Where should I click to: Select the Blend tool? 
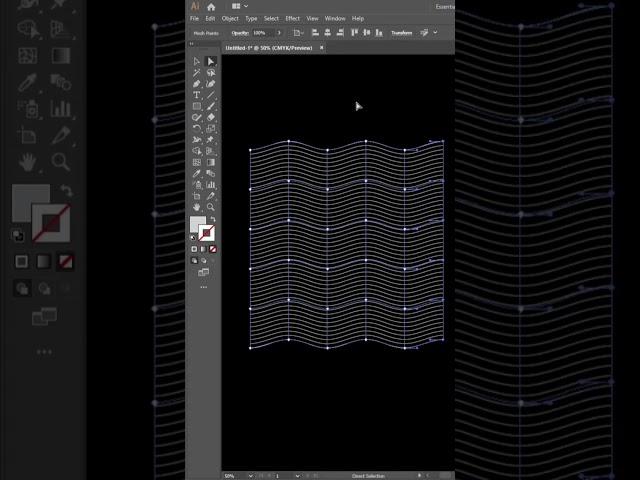point(211,173)
